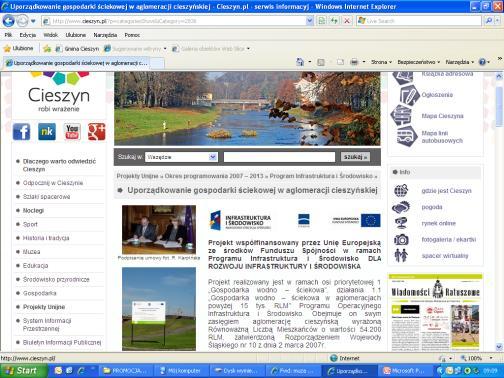Click the Gmina Cieszyn favorites bar link

pyautogui.click(x=77, y=49)
